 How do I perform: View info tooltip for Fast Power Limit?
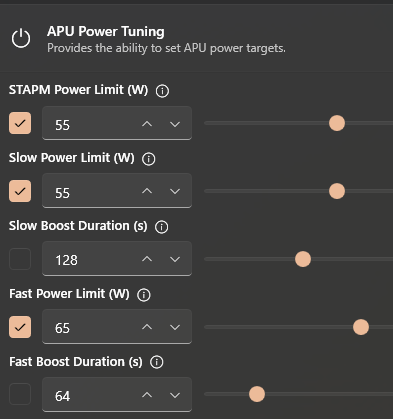[x=144, y=295]
